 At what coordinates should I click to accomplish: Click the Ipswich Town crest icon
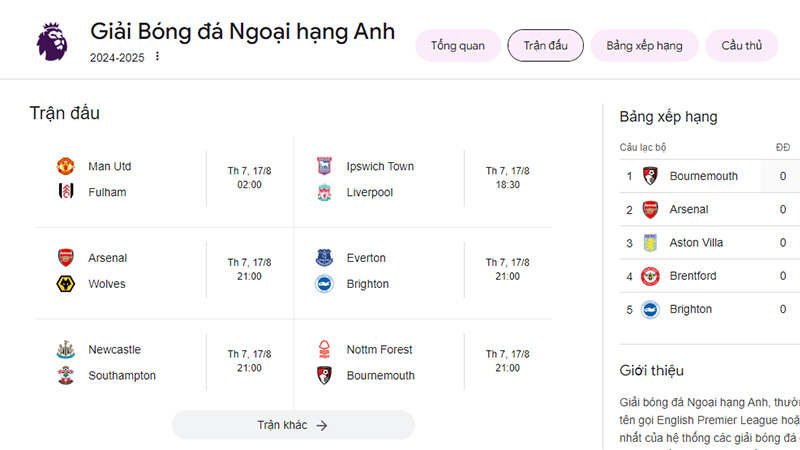pyautogui.click(x=324, y=166)
